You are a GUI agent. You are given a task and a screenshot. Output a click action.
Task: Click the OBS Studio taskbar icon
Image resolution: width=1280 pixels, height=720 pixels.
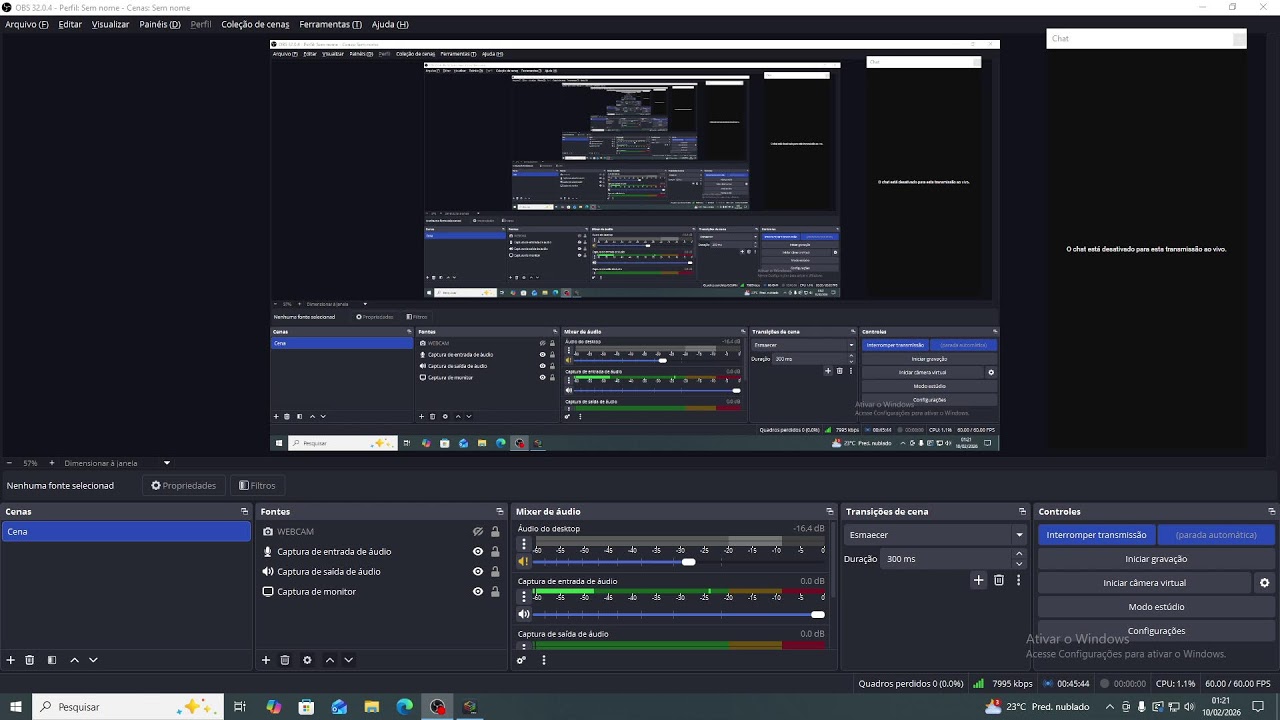click(x=438, y=707)
